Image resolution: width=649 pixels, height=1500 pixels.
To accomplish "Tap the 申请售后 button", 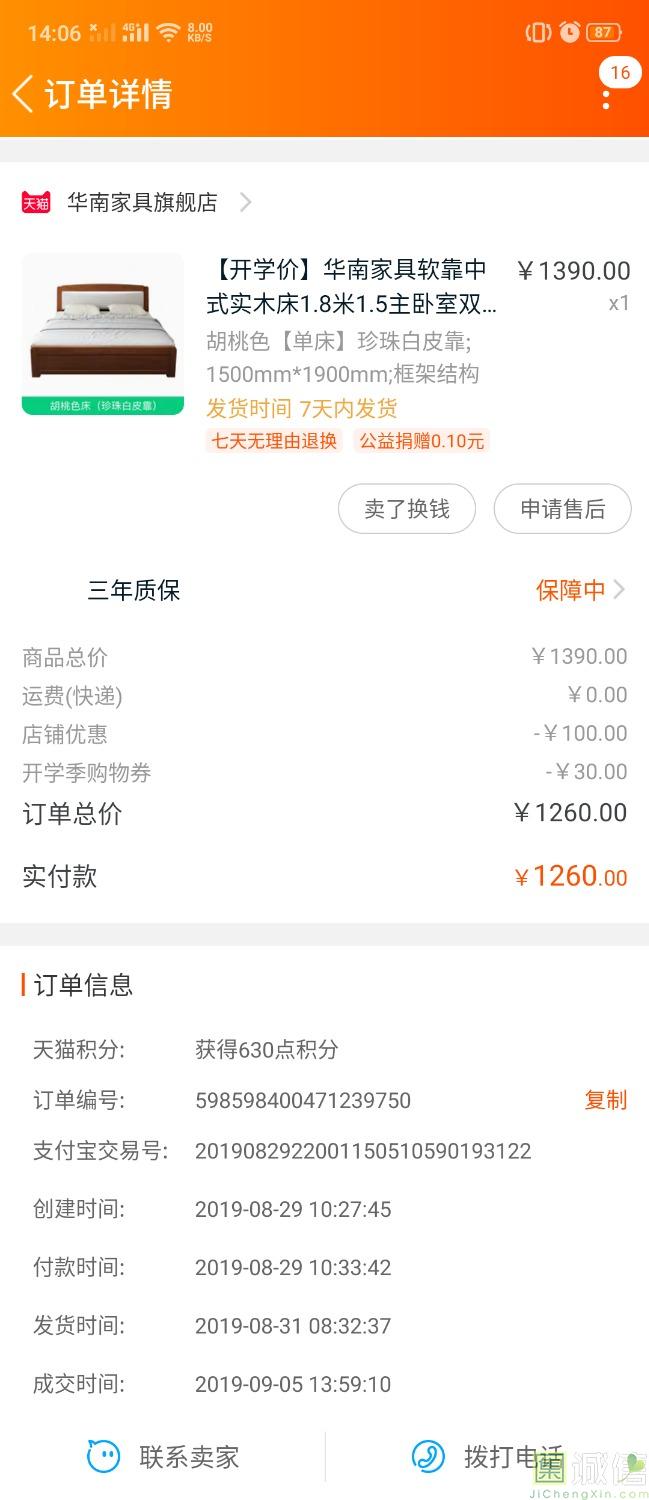I will (x=562, y=509).
